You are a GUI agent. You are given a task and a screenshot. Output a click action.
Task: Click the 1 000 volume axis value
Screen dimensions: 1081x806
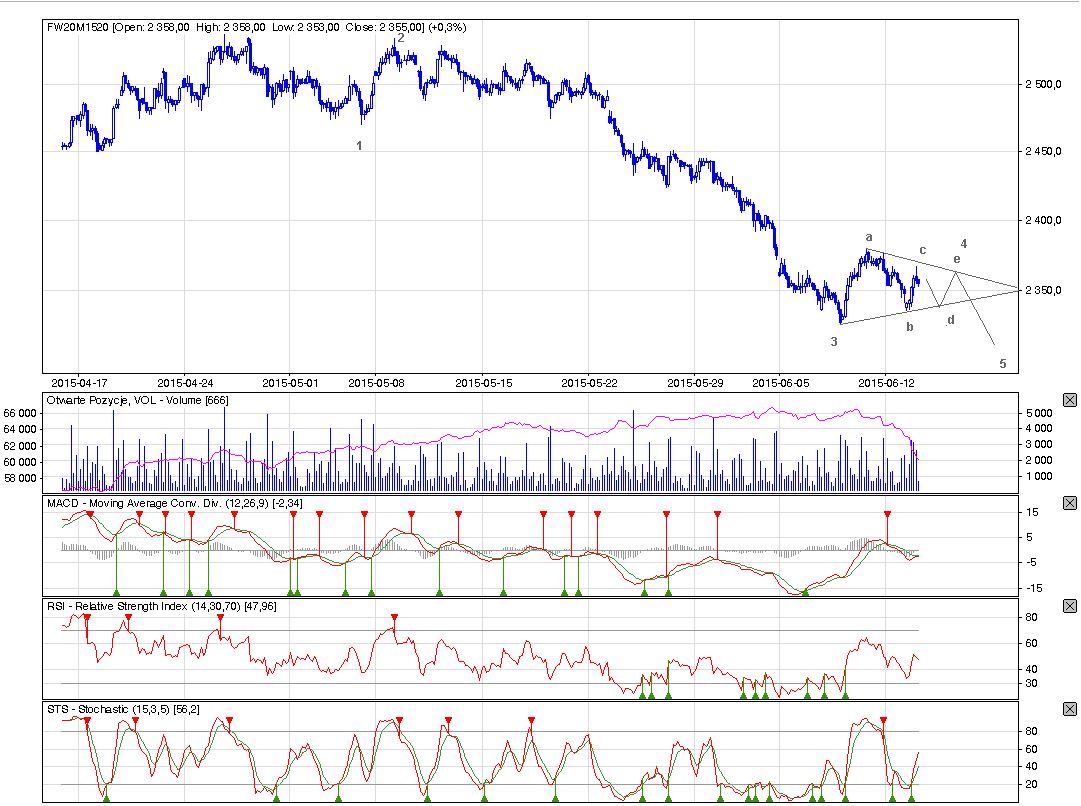[x=1039, y=476]
